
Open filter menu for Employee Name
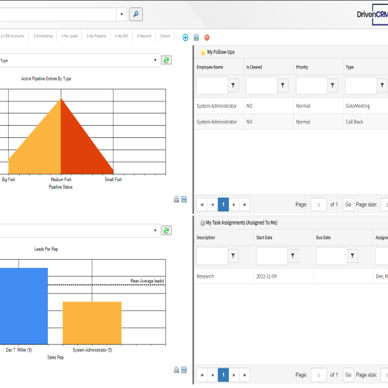(x=233, y=86)
